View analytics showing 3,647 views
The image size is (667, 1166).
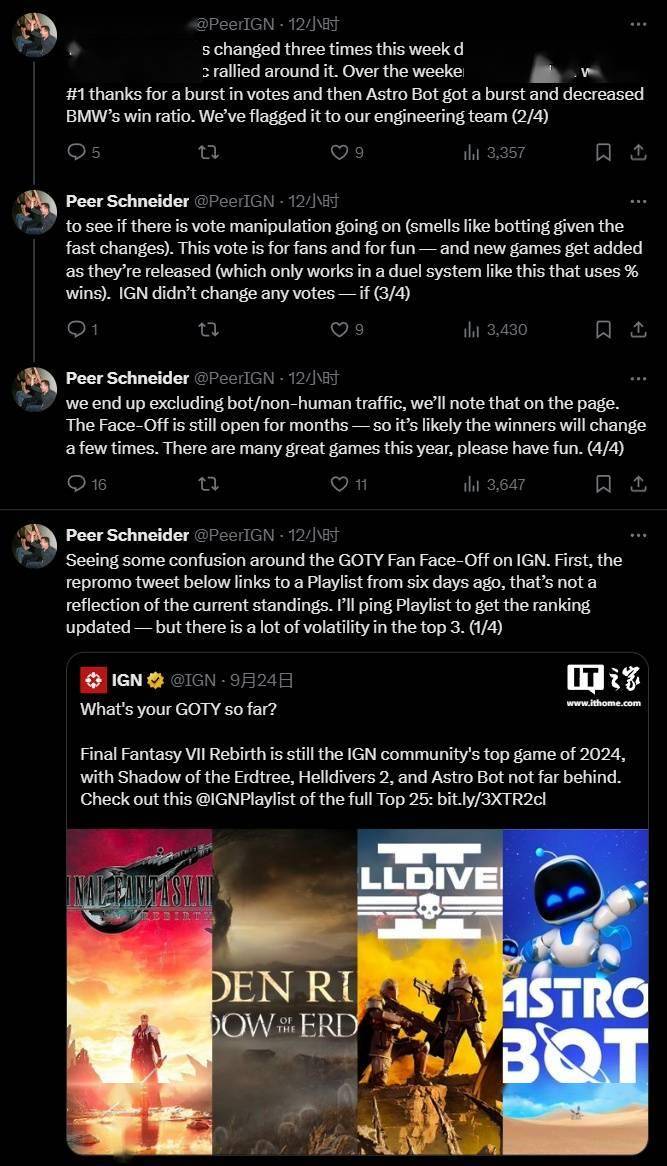click(494, 484)
